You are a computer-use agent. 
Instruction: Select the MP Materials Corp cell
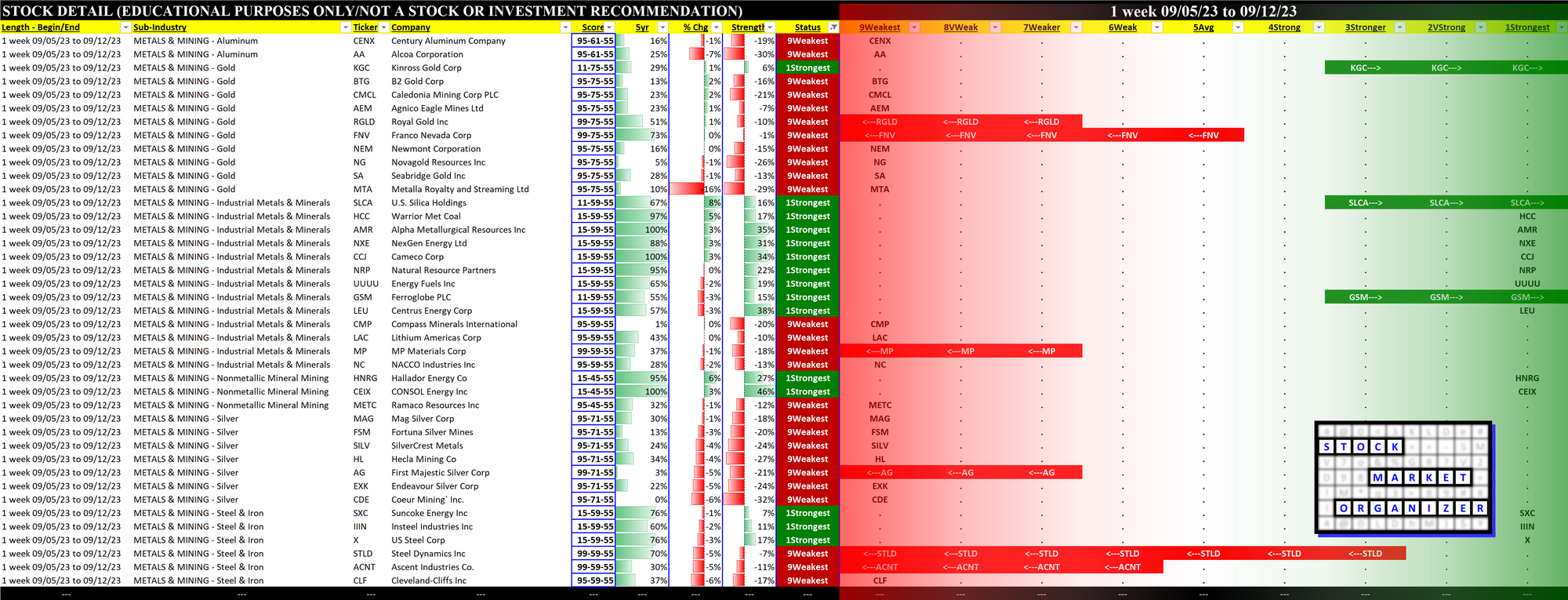pyautogui.click(x=481, y=351)
